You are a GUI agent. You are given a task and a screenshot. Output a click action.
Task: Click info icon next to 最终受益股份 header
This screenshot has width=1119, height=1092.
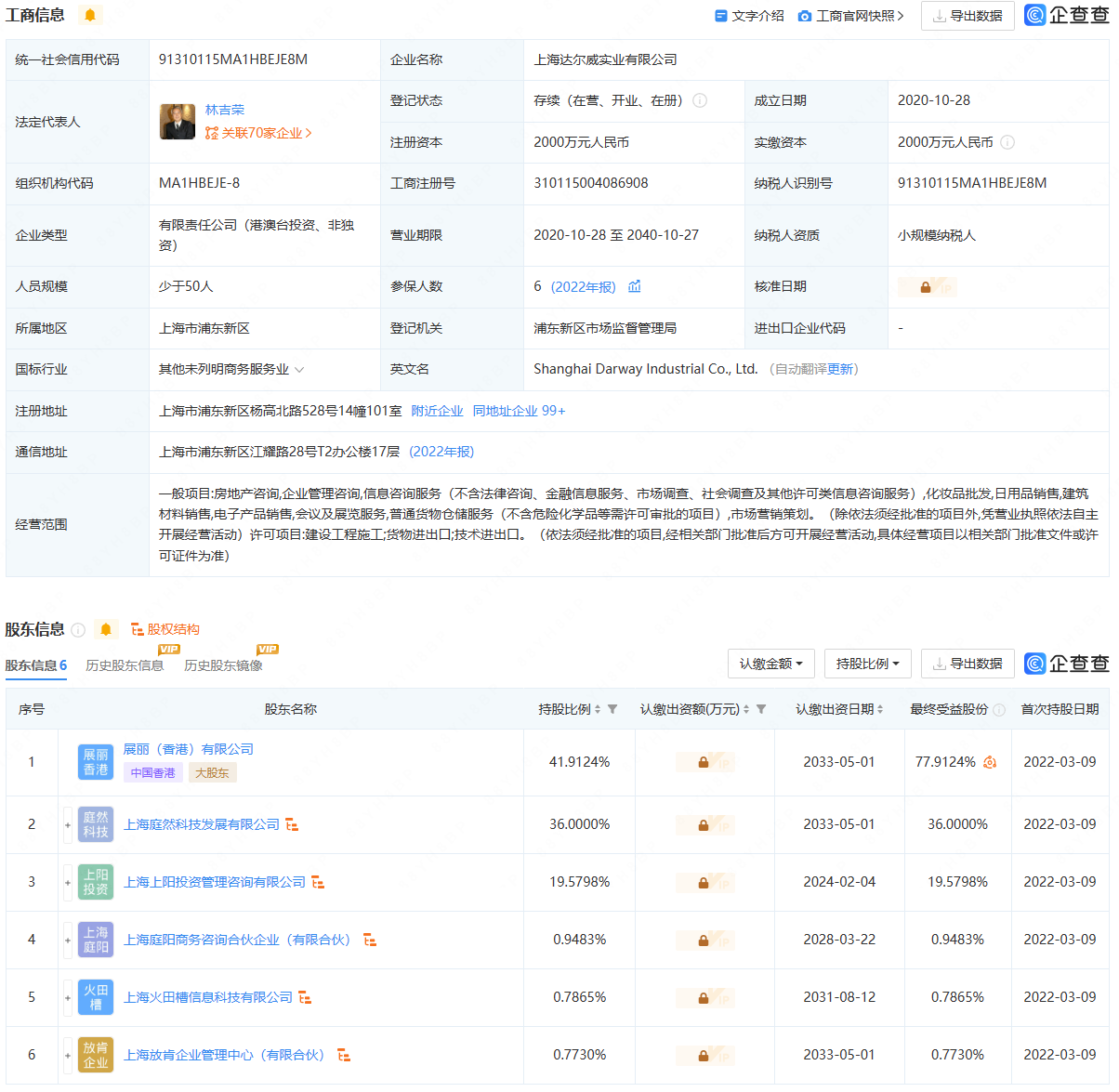coord(999,710)
